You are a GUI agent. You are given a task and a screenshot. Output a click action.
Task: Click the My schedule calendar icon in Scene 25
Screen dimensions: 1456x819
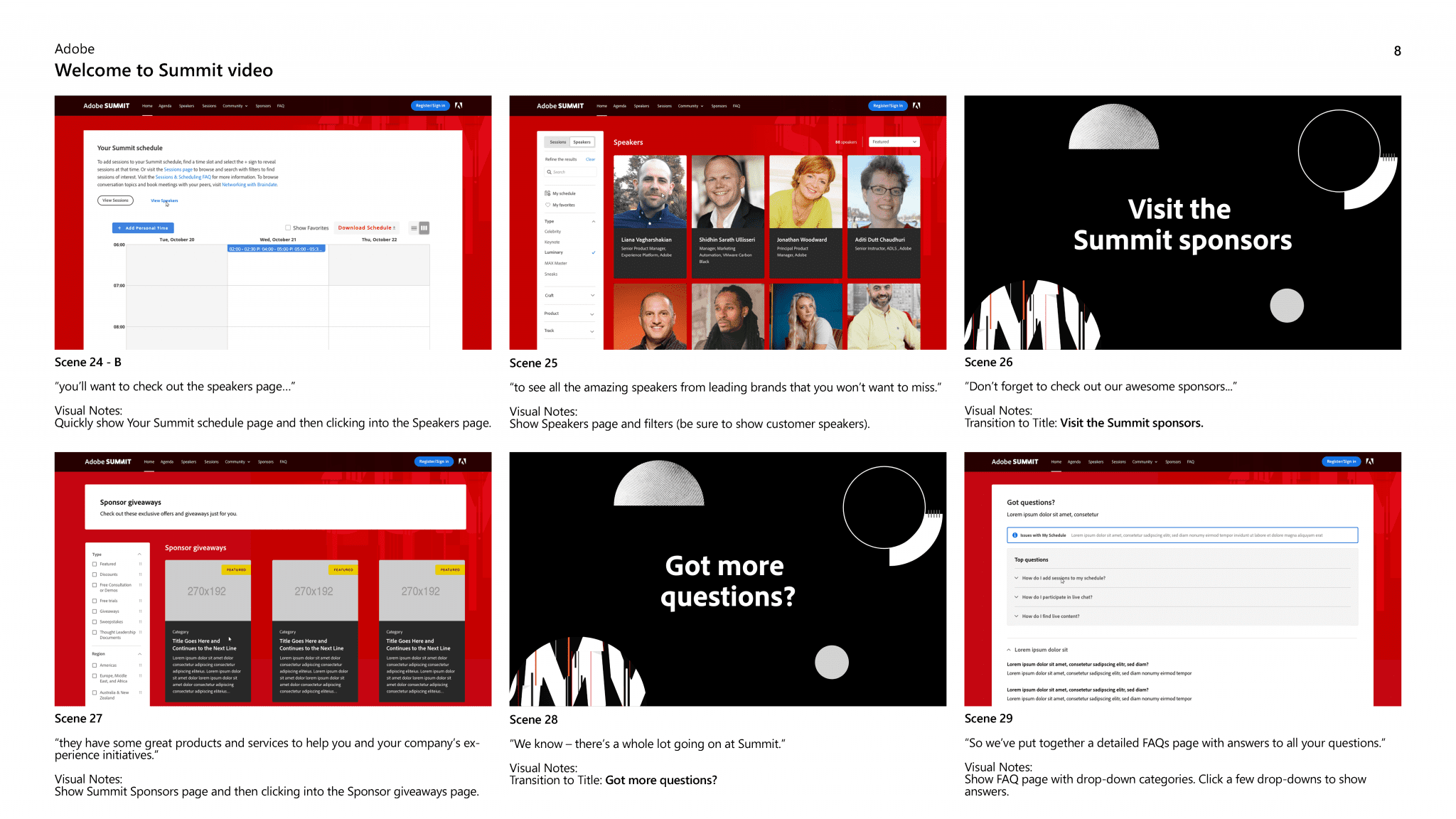pyautogui.click(x=547, y=193)
